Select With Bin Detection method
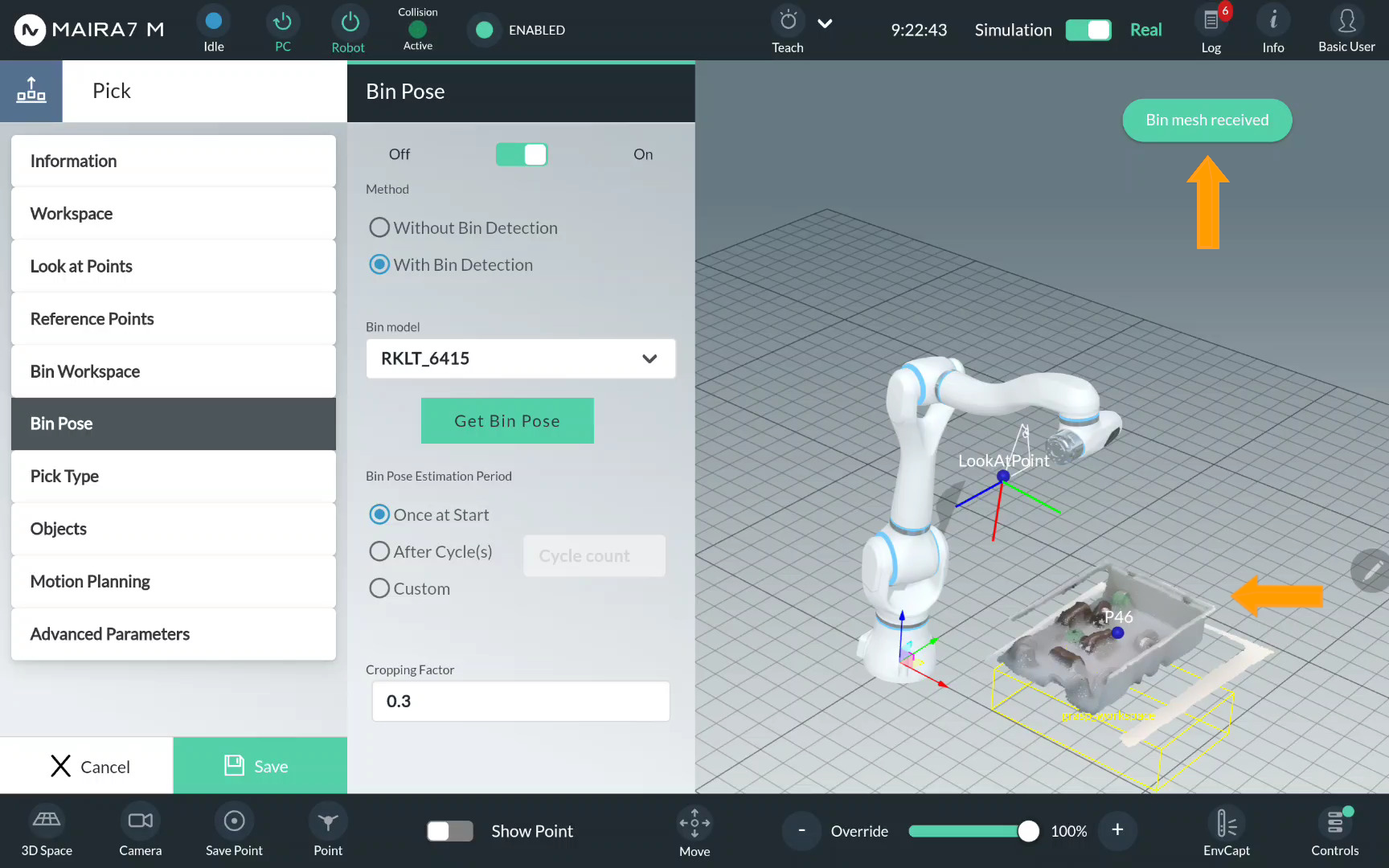 pyautogui.click(x=379, y=264)
